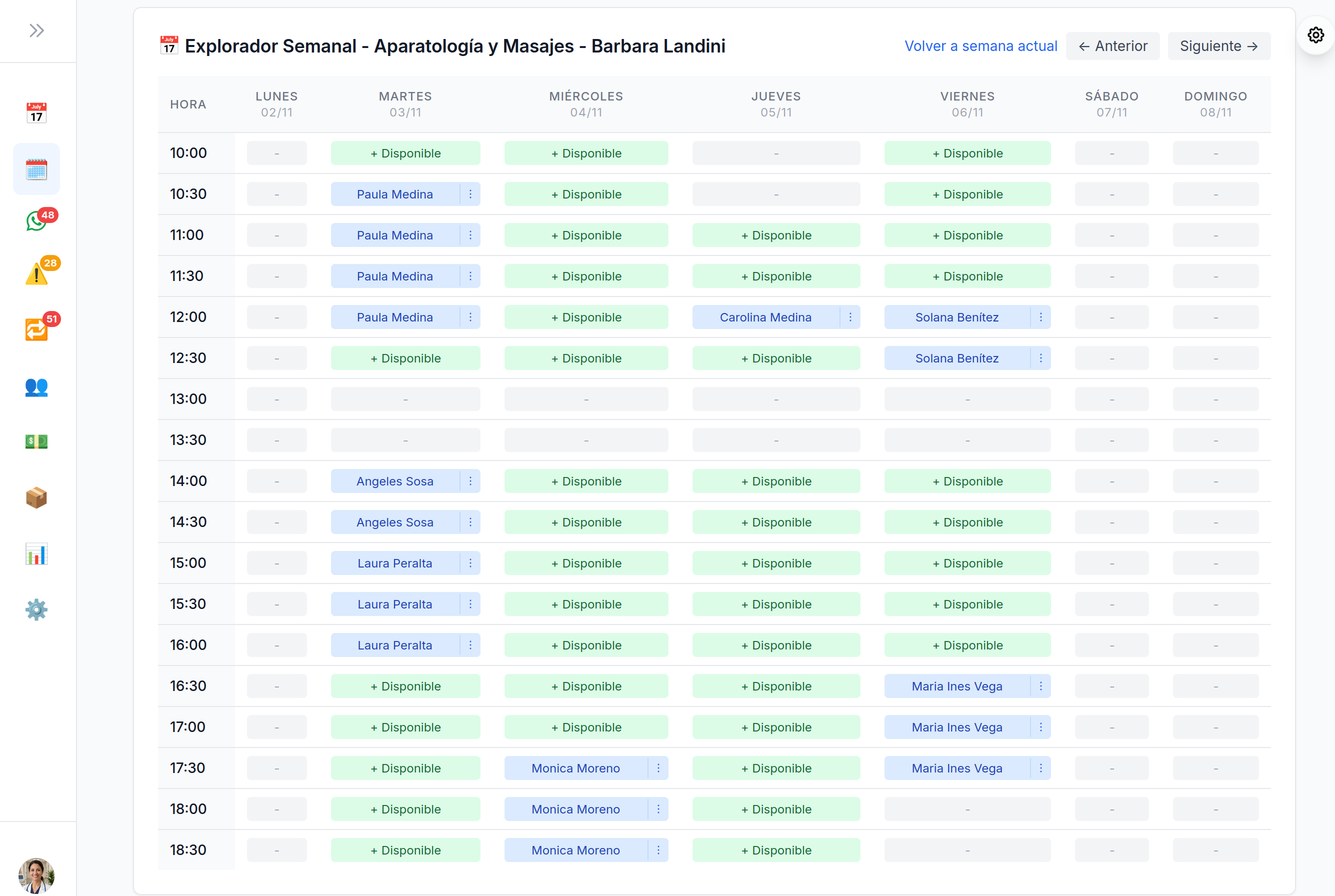
Task: Book the Tuesday 16:30 Disponible slot
Action: (x=406, y=686)
